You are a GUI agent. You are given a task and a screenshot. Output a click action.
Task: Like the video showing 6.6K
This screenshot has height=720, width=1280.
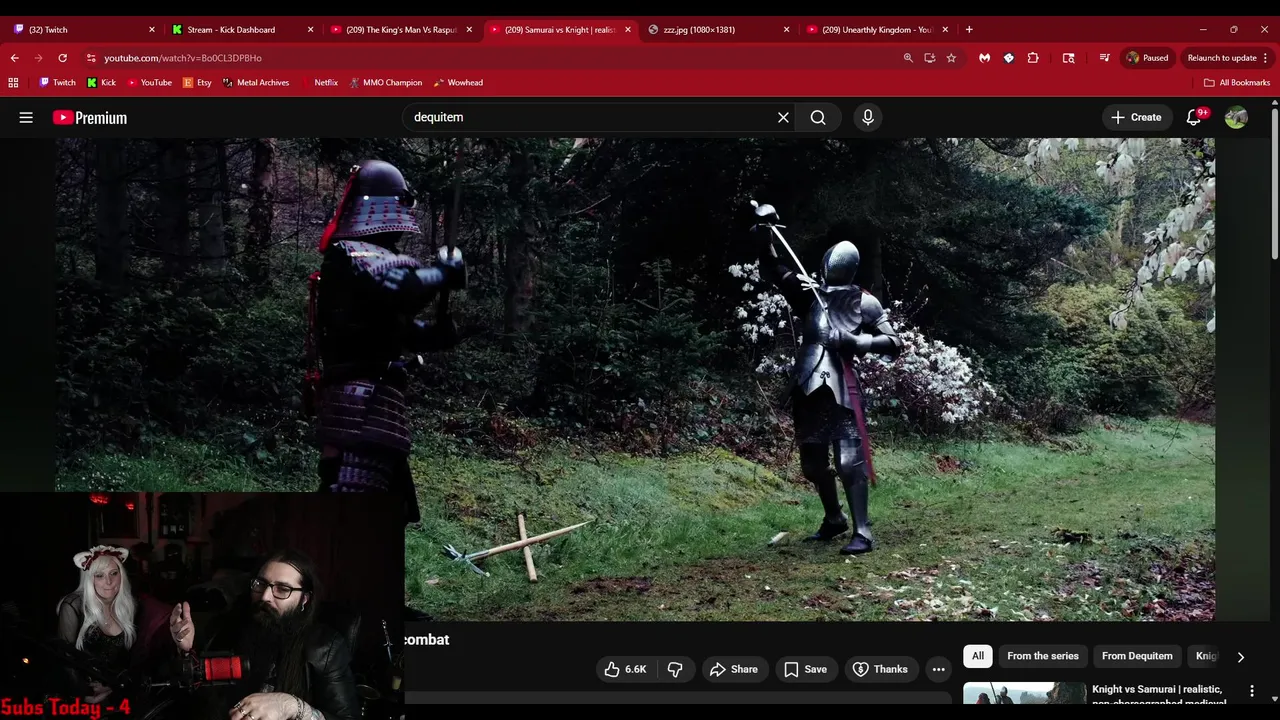point(626,669)
